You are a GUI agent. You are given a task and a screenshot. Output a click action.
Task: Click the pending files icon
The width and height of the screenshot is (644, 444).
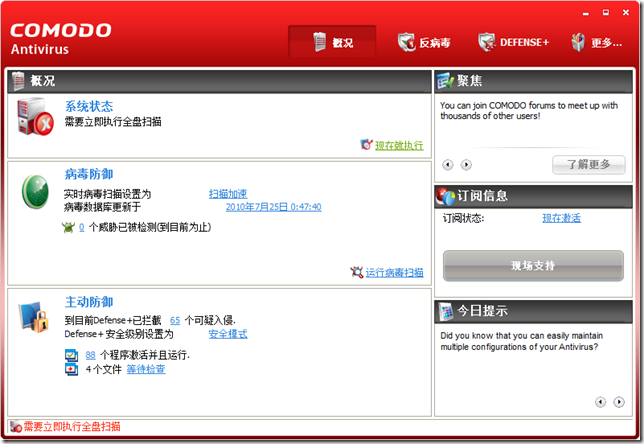pyautogui.click(x=71, y=369)
